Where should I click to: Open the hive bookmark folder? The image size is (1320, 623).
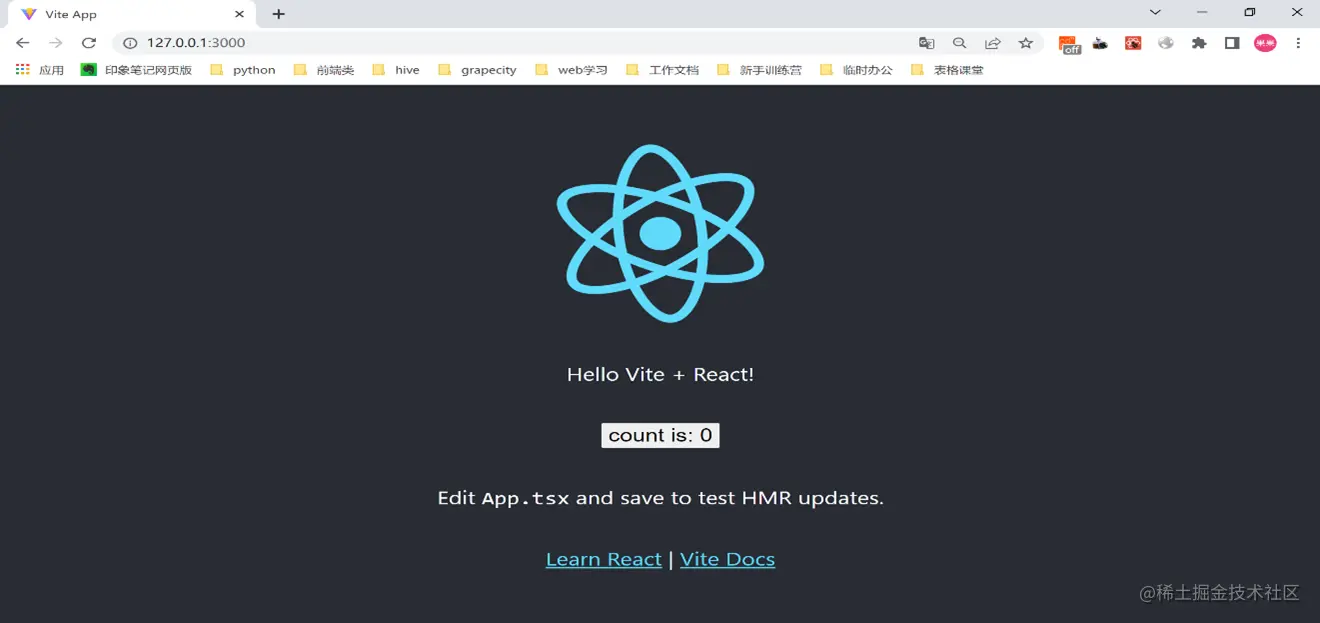point(396,70)
